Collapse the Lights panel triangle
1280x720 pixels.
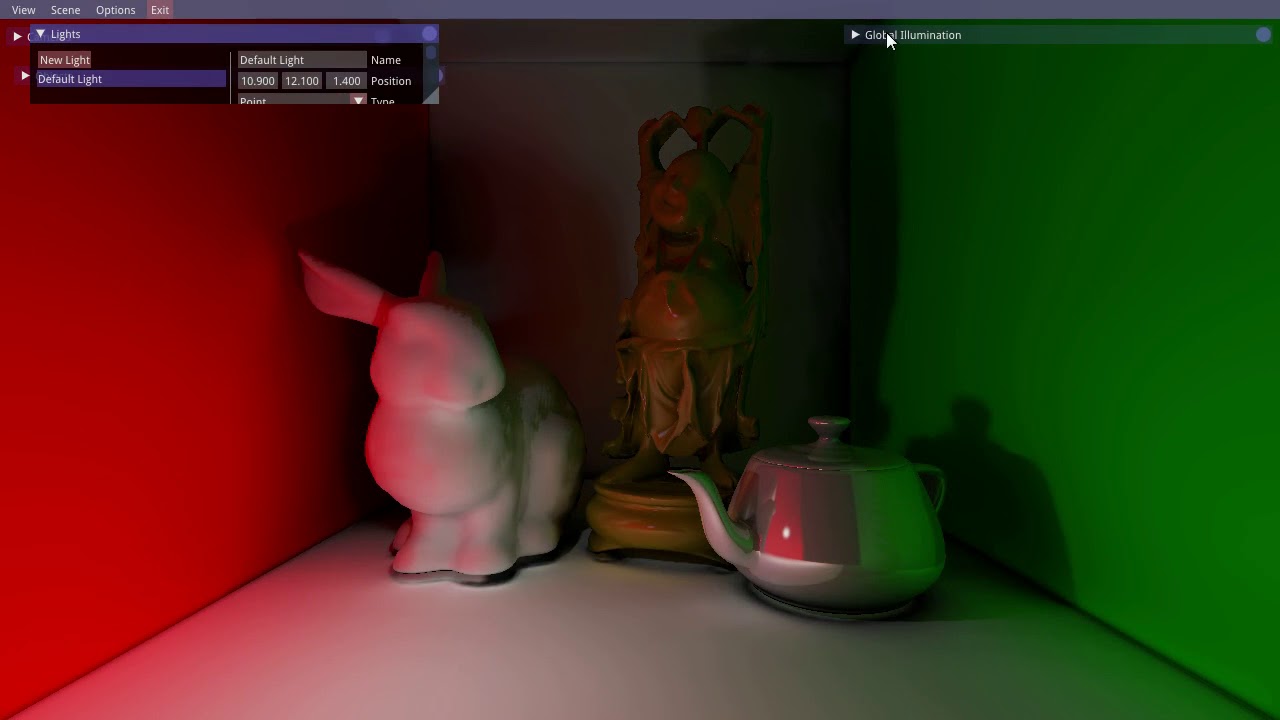tap(41, 34)
